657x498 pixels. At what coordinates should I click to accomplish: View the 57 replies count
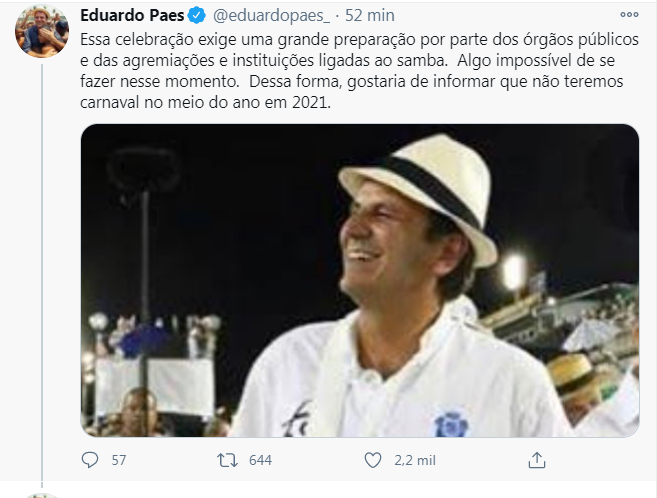(x=119, y=460)
